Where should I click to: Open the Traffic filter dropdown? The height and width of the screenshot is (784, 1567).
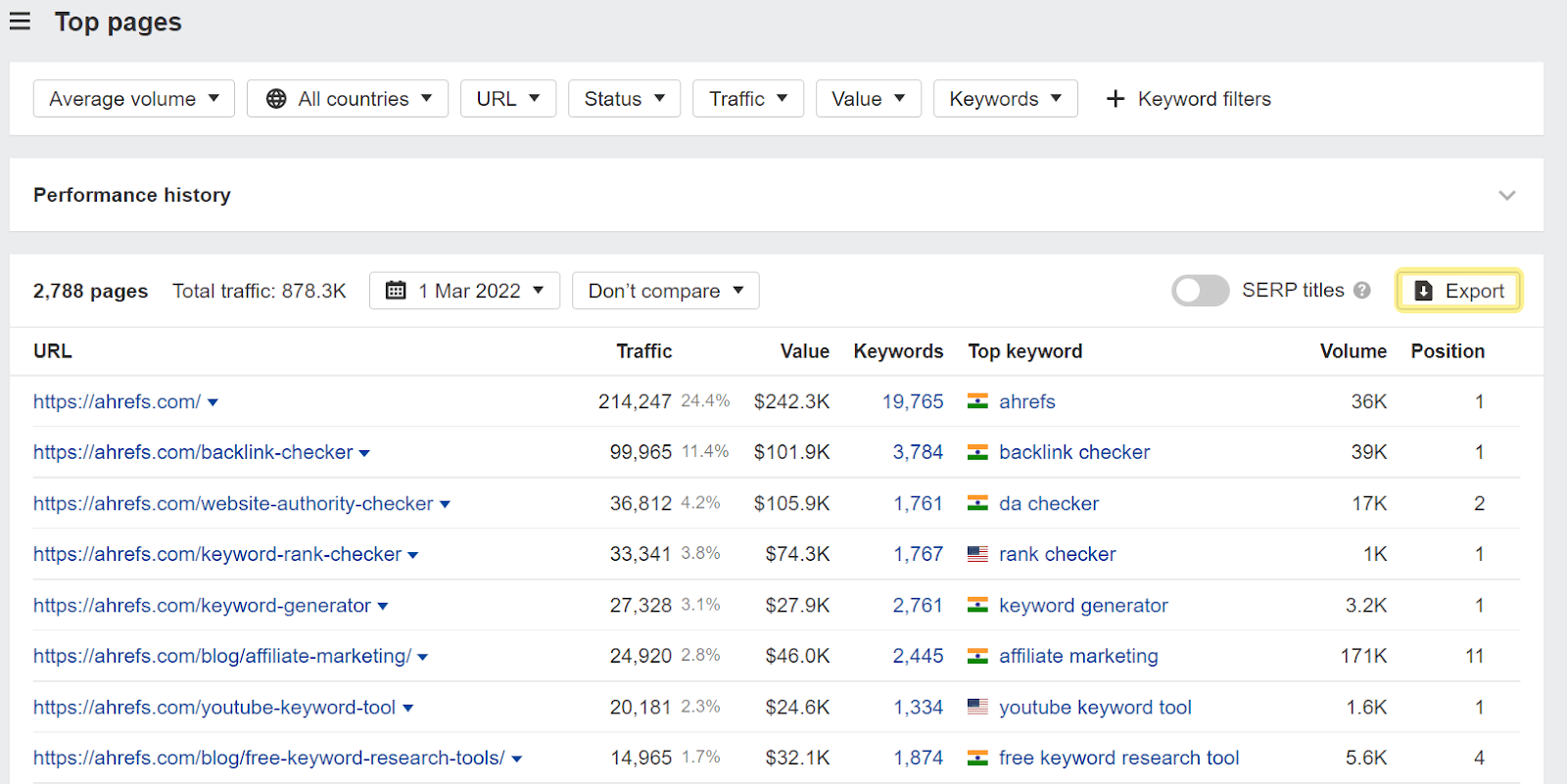[x=748, y=99]
